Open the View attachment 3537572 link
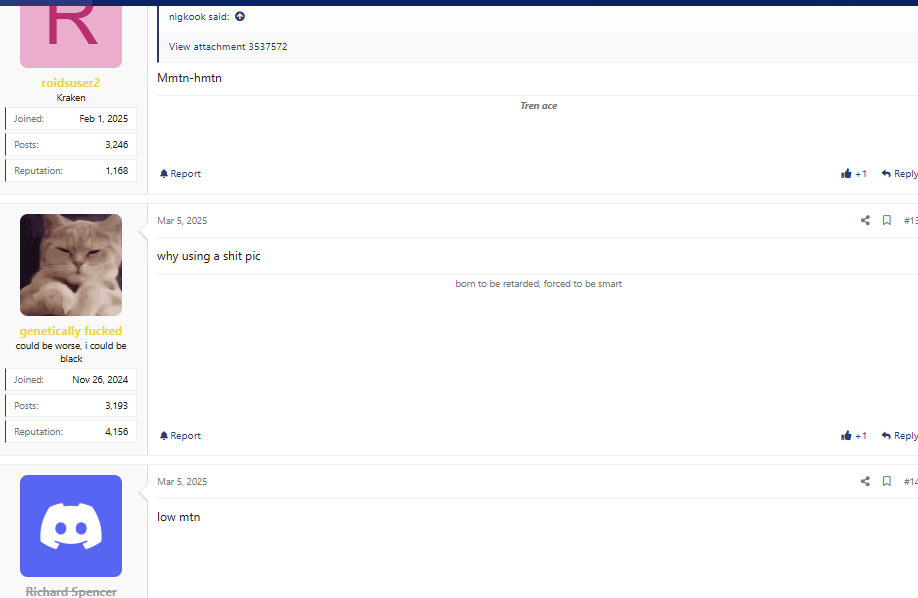This screenshot has width=918, height=598. [228, 46]
